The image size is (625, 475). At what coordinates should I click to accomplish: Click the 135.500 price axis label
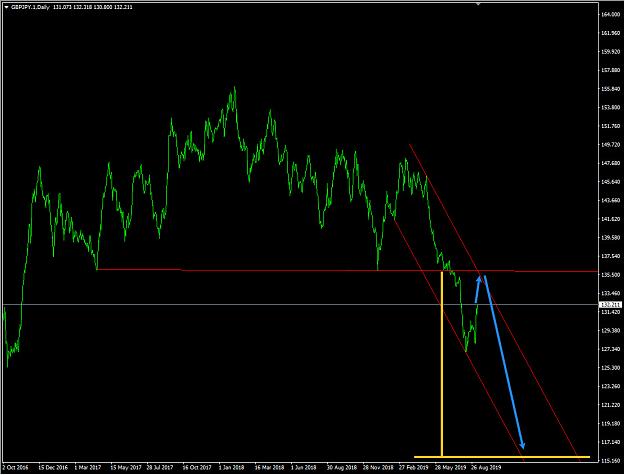(x=610, y=275)
